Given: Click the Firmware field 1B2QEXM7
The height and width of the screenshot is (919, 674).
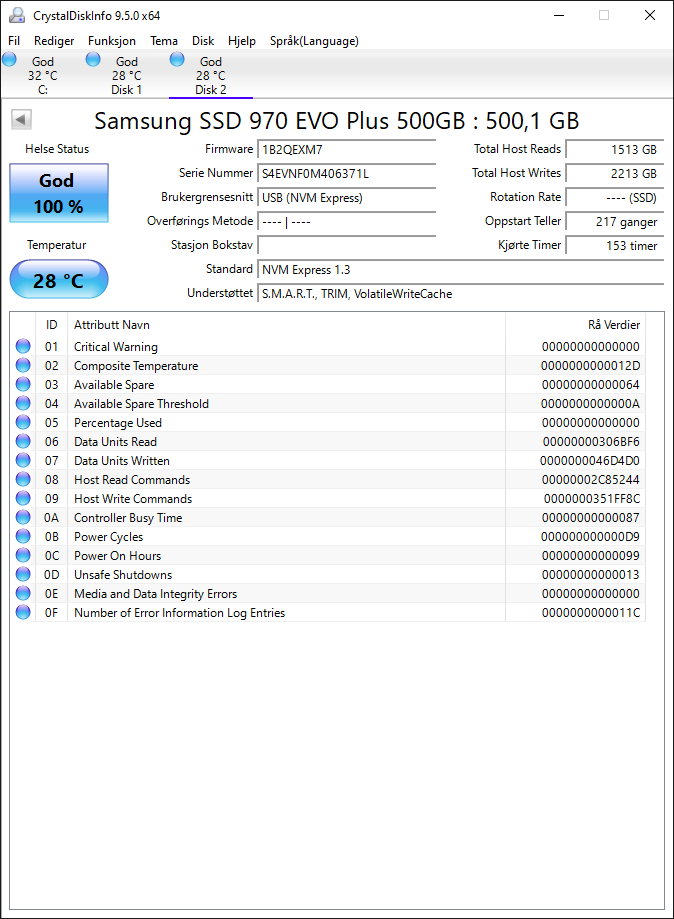Looking at the screenshot, I should pyautogui.click(x=346, y=149).
